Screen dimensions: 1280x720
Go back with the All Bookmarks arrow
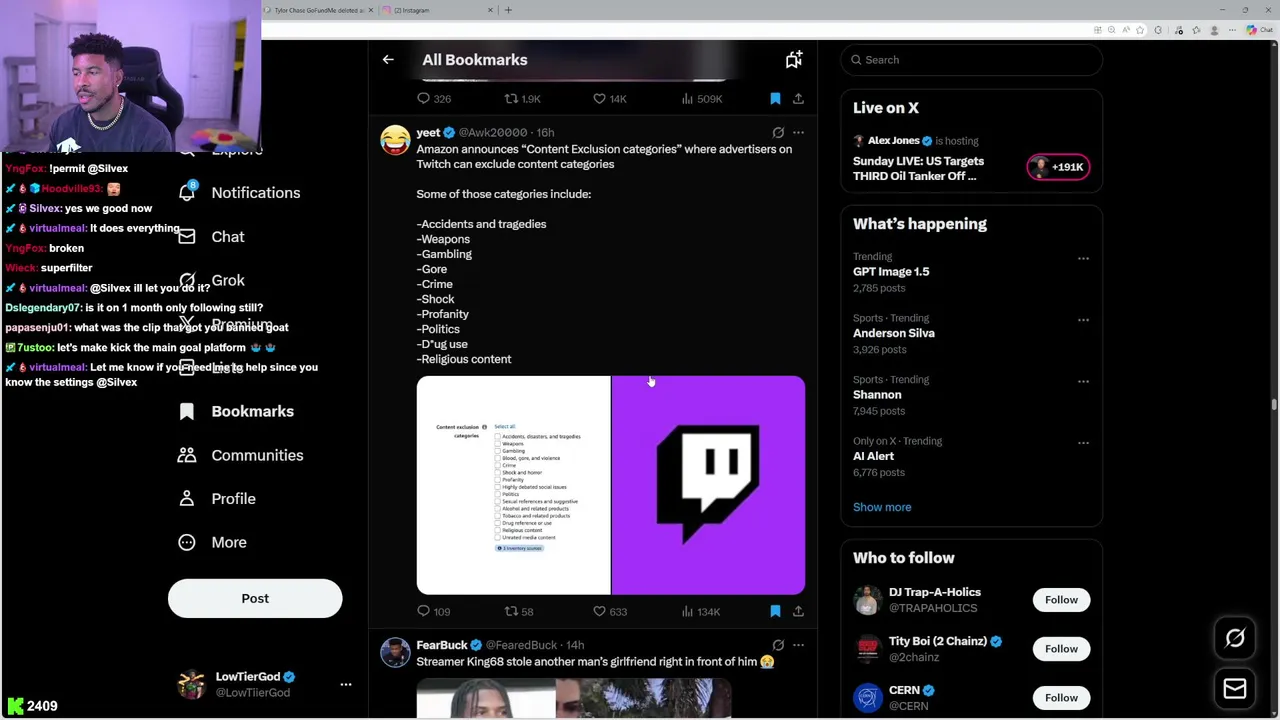pos(388,60)
